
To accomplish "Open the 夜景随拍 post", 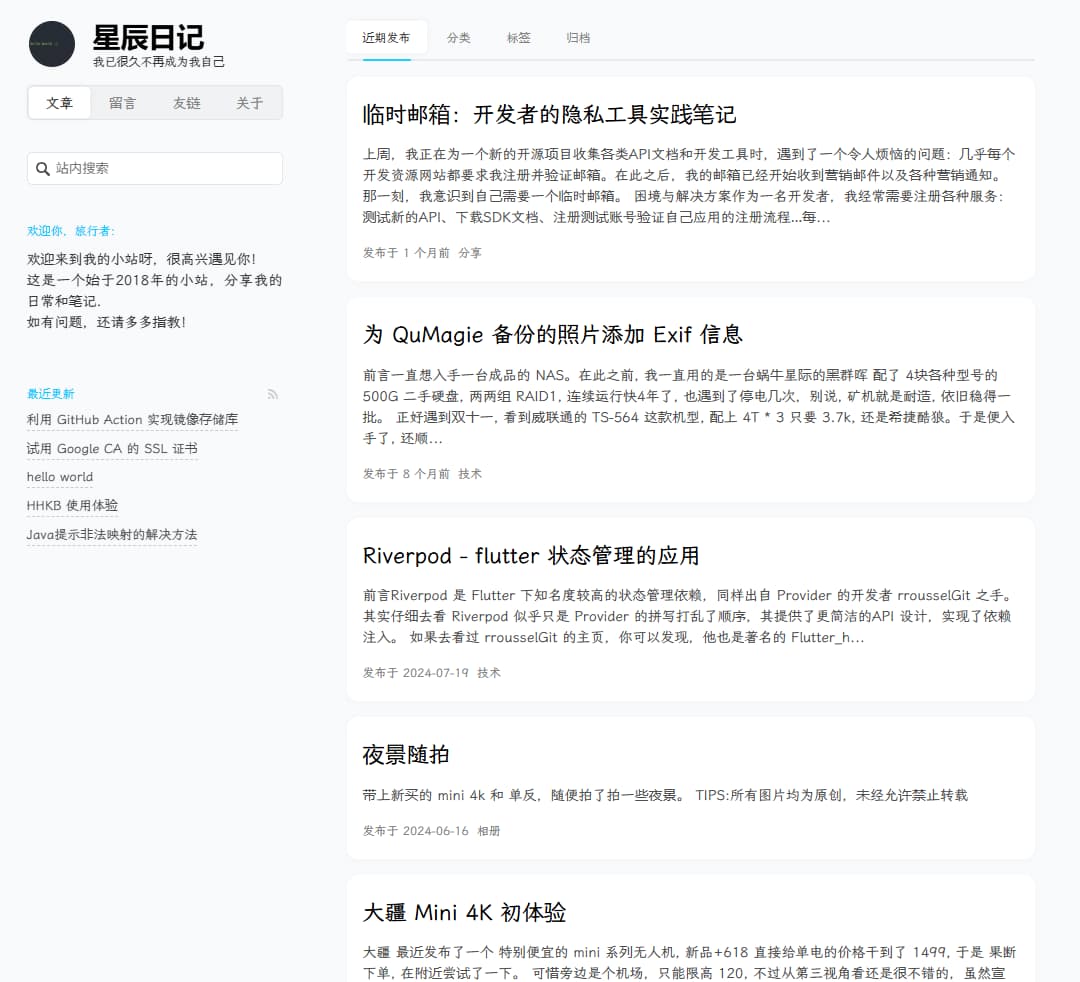I will coord(406,755).
